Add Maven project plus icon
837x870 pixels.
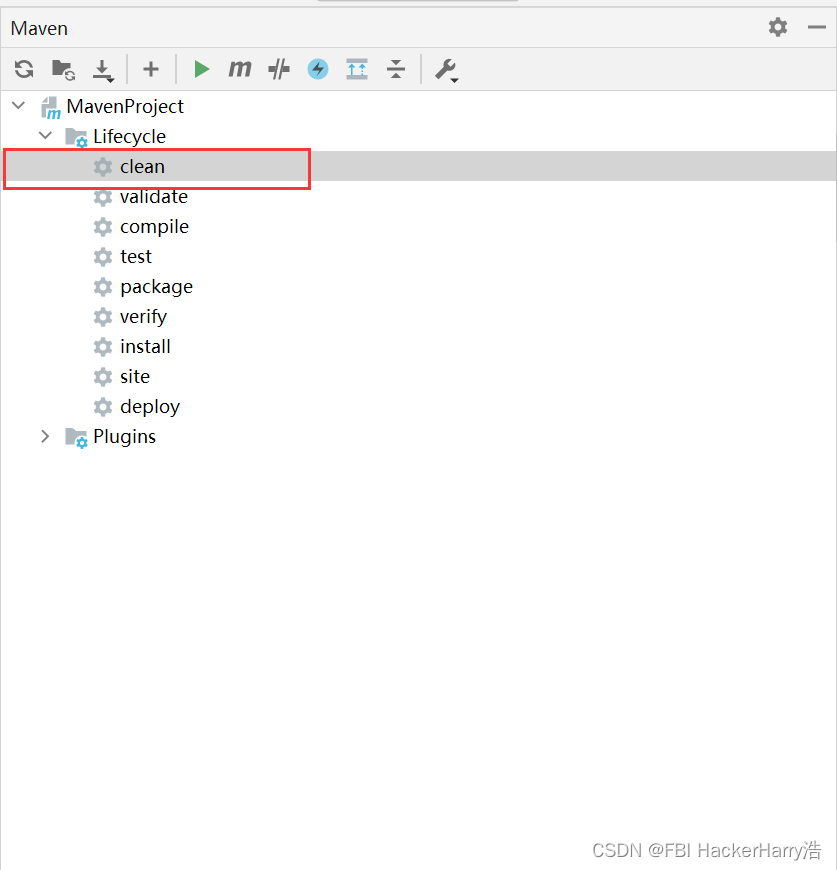pyautogui.click(x=151, y=69)
